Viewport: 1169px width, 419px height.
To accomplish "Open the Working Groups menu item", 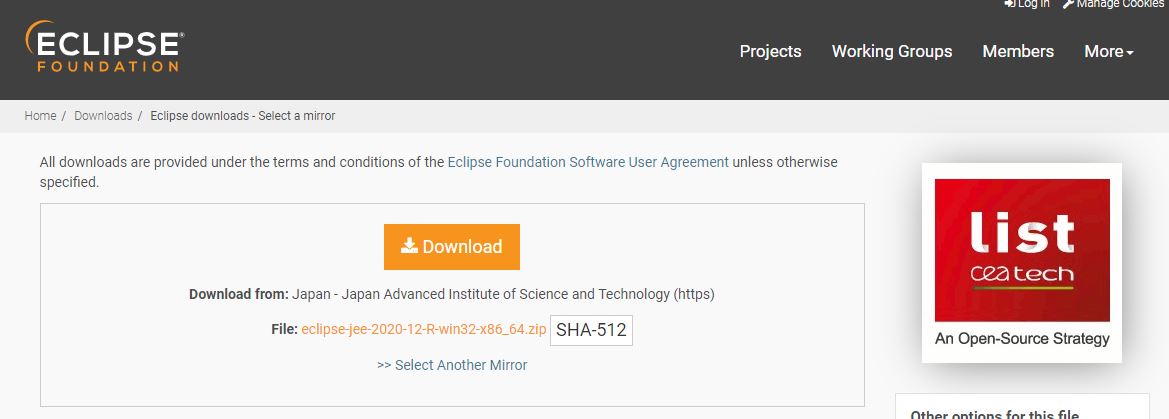I will pos(892,51).
